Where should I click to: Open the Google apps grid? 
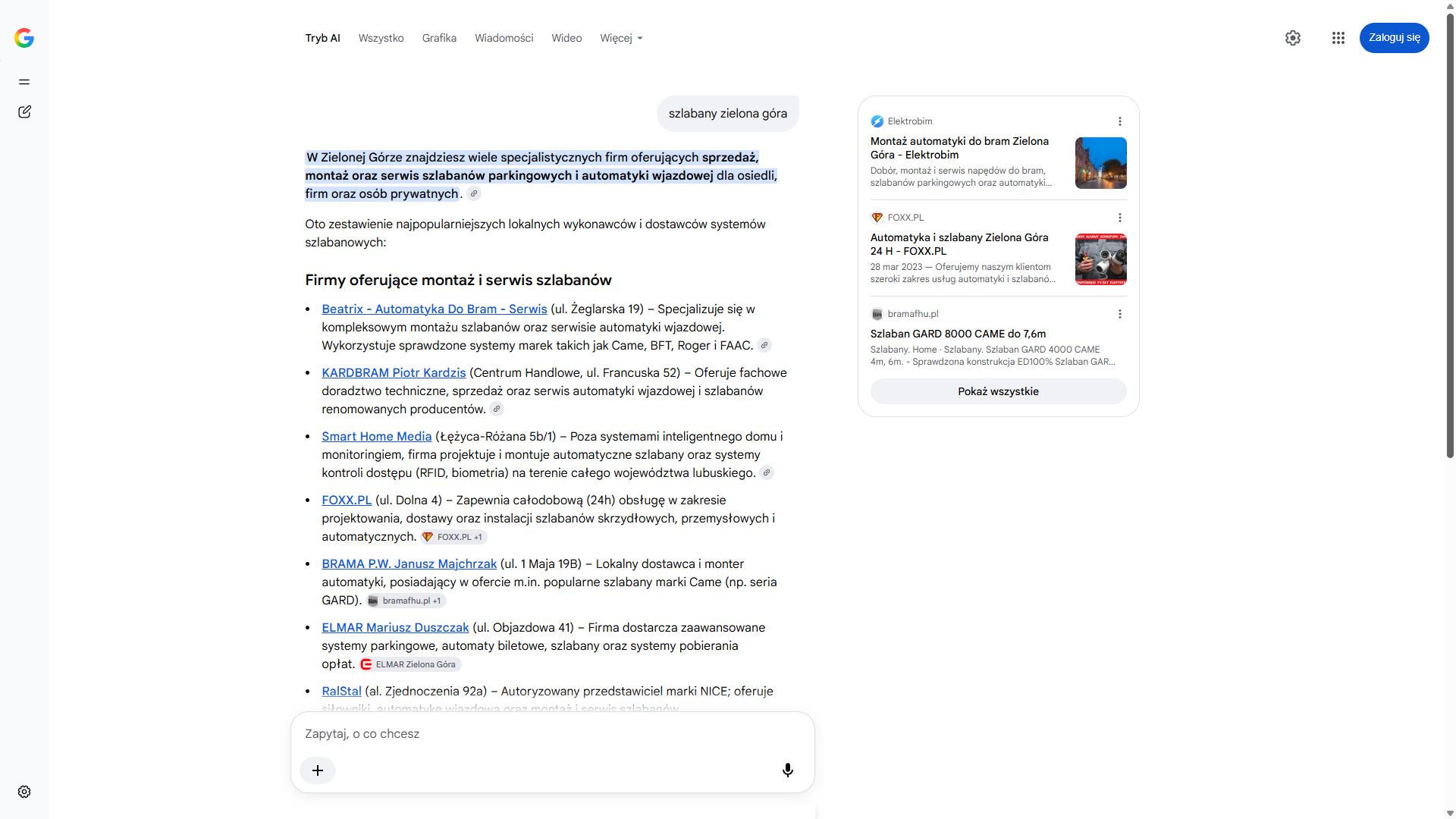click(x=1338, y=38)
